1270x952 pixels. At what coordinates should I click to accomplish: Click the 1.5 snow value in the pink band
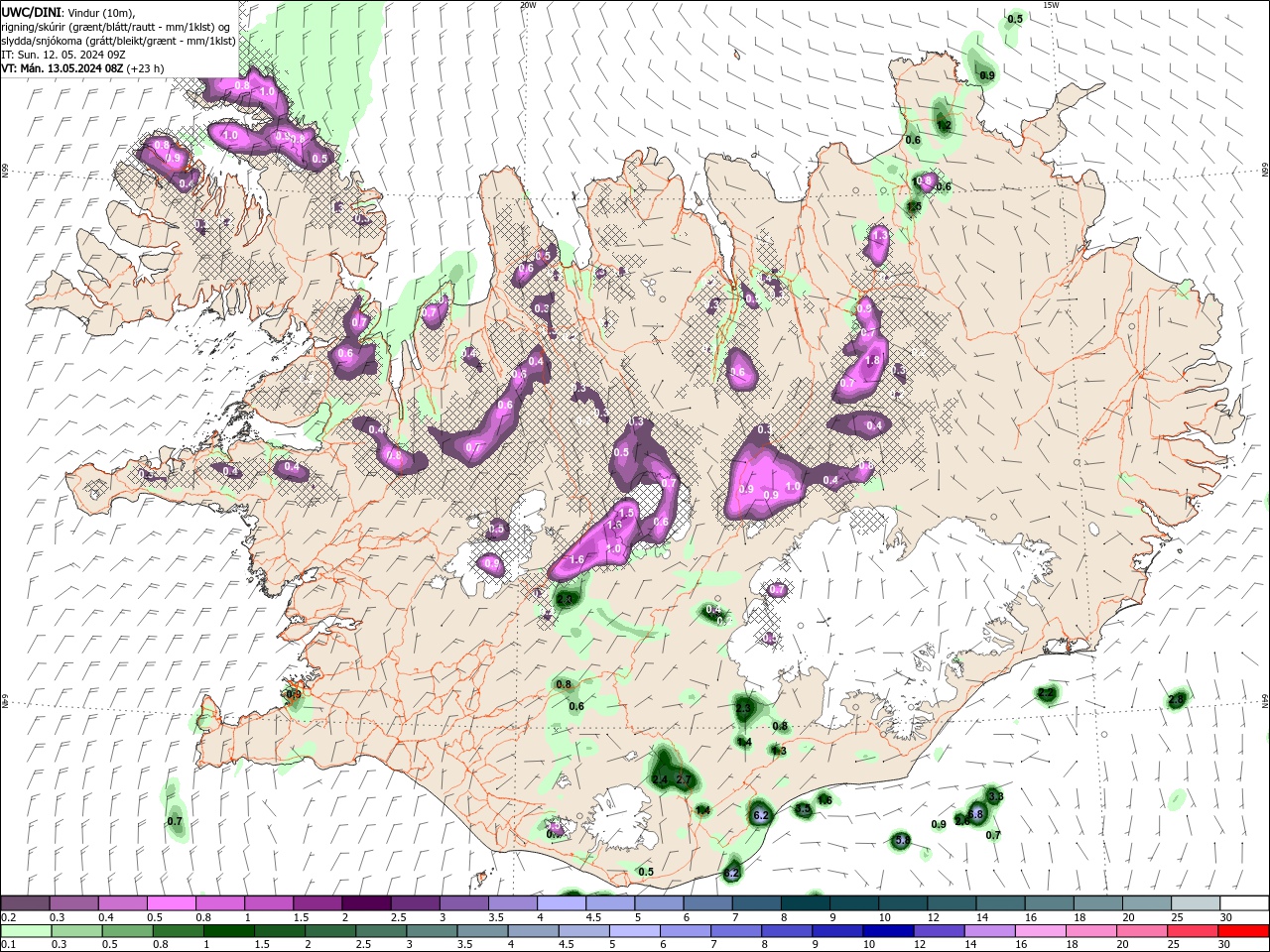(x=626, y=513)
